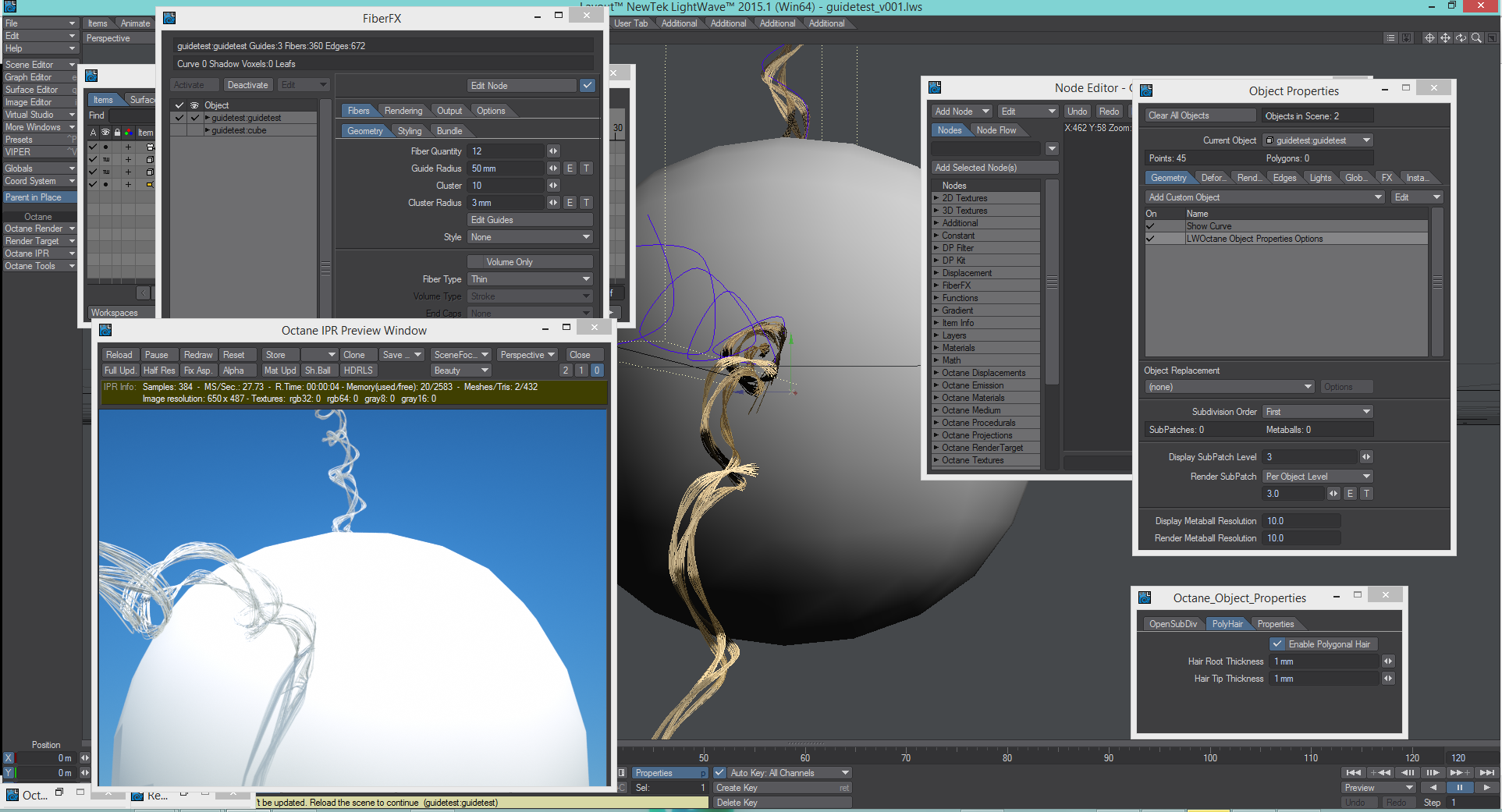Open the Fiber Type dropdown
1502x812 pixels.
(x=530, y=279)
